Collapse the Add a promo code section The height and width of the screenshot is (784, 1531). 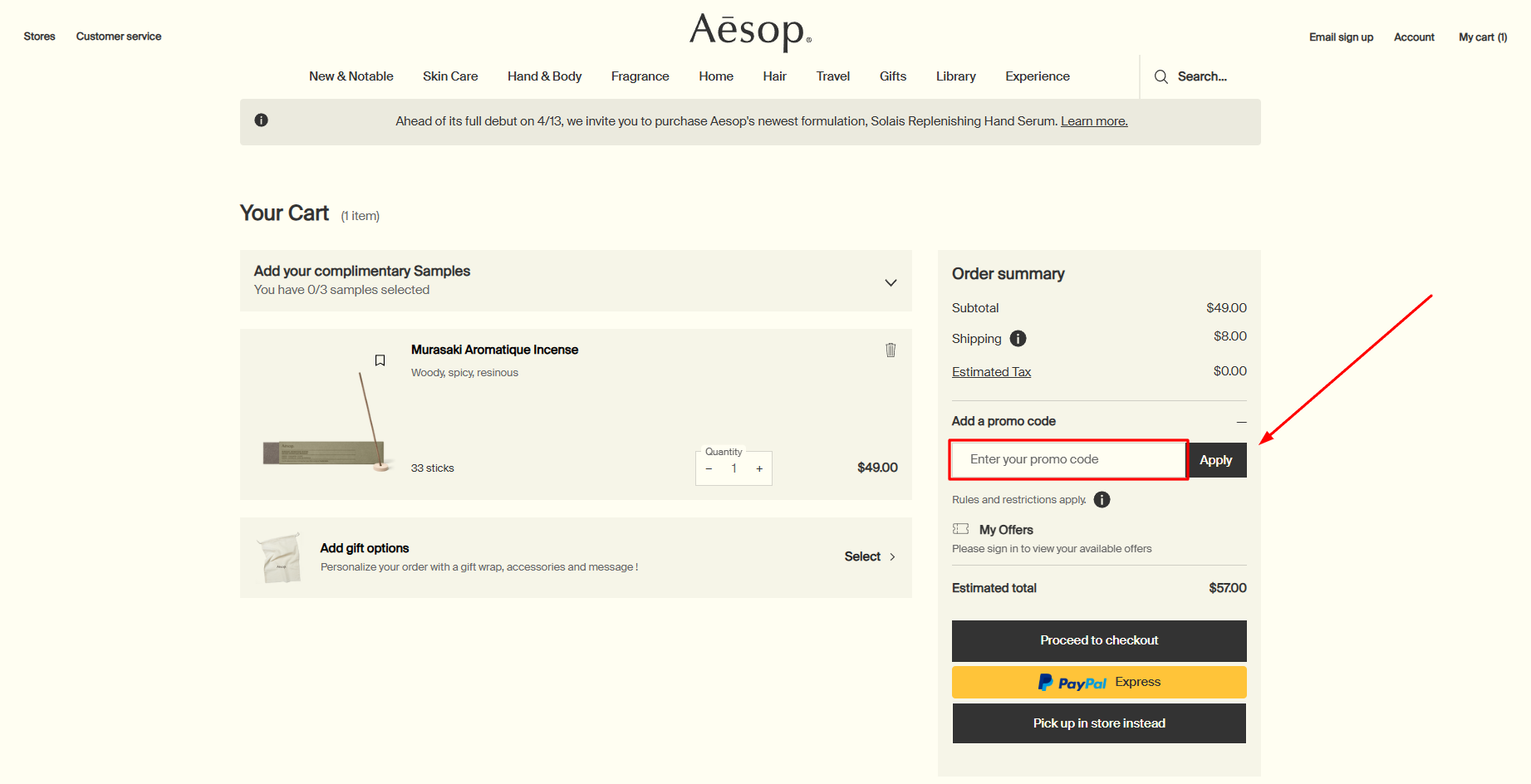[1241, 422]
